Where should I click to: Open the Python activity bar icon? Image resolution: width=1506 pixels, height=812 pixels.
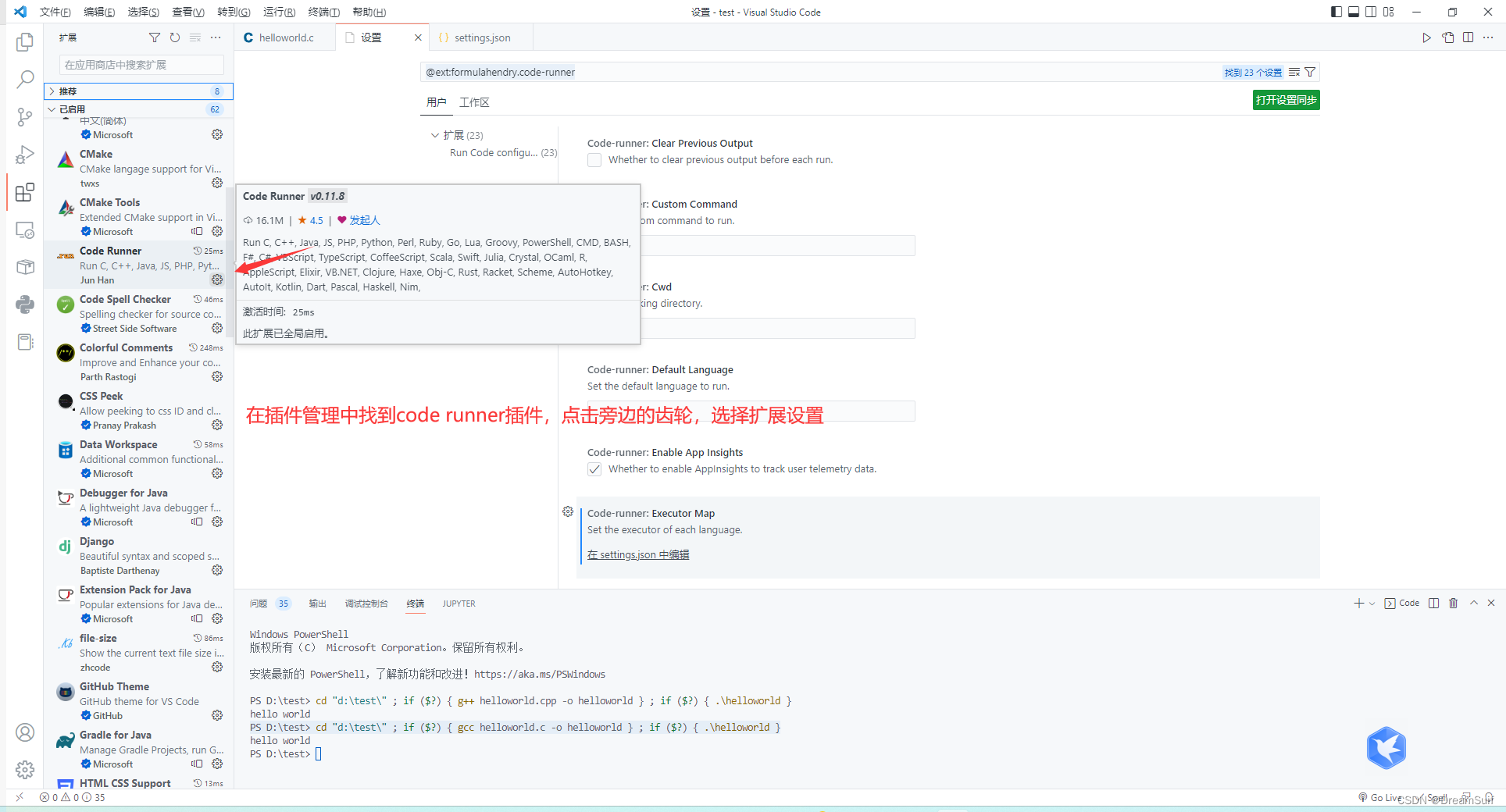(25, 304)
